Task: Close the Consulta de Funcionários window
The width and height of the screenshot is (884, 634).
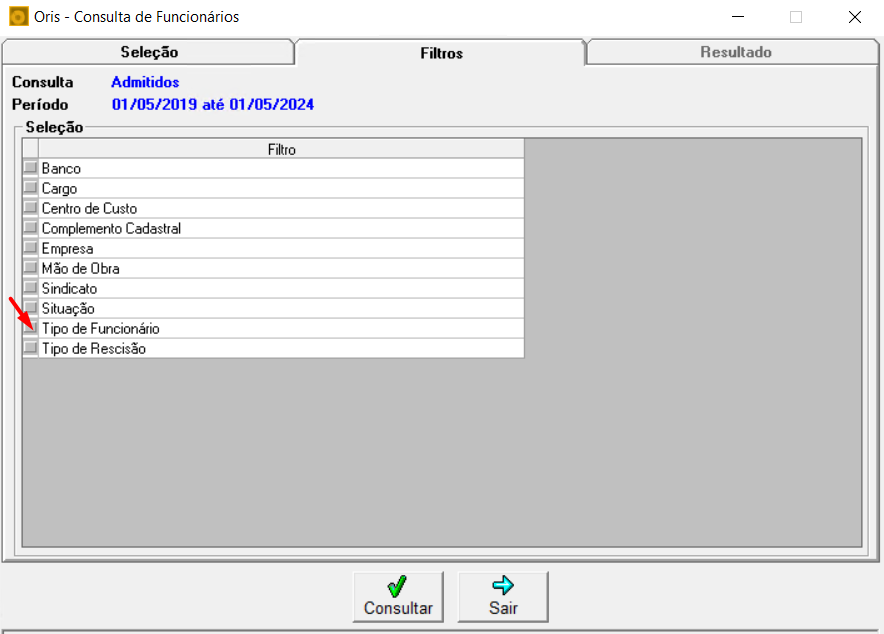Action: [855, 17]
